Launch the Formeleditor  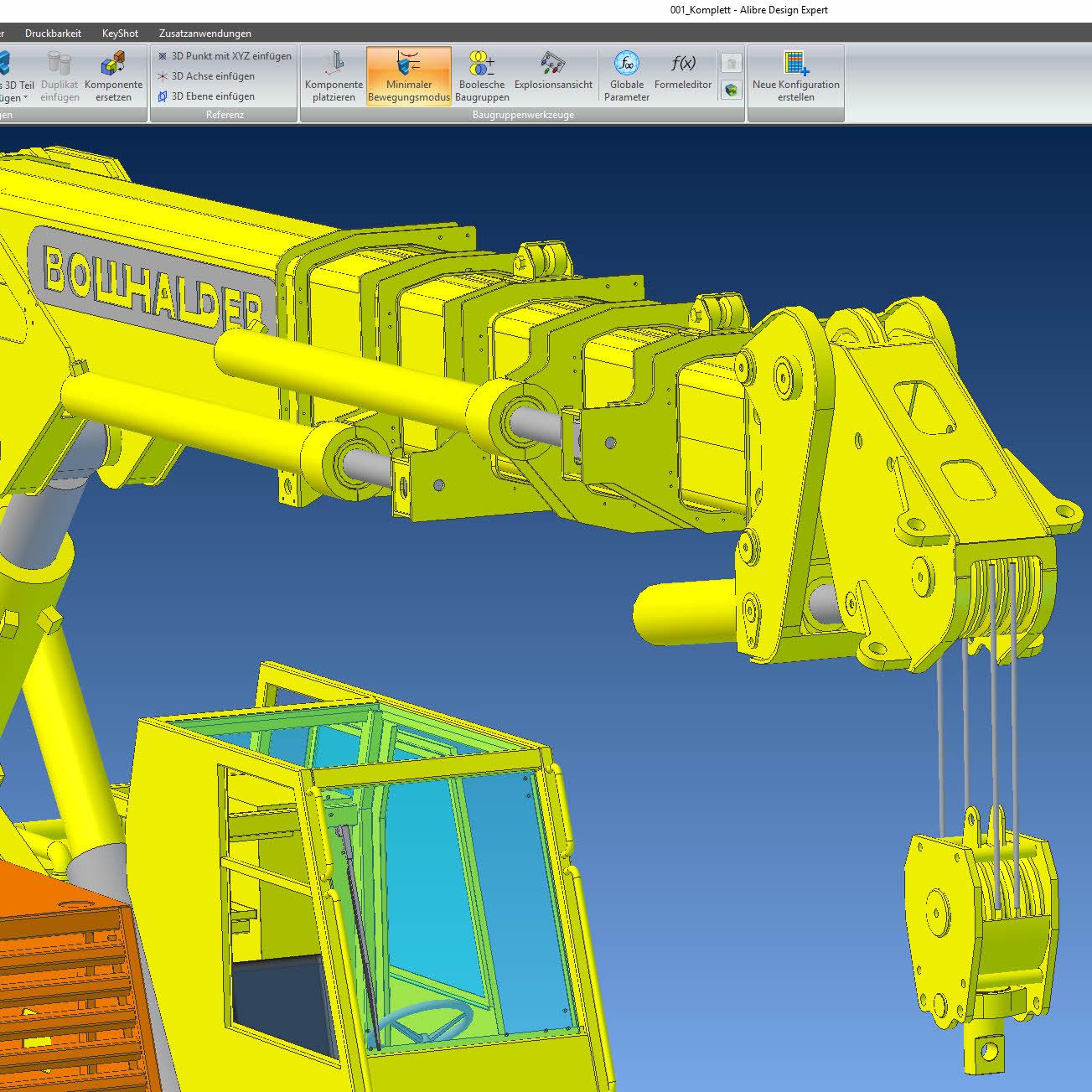click(683, 71)
